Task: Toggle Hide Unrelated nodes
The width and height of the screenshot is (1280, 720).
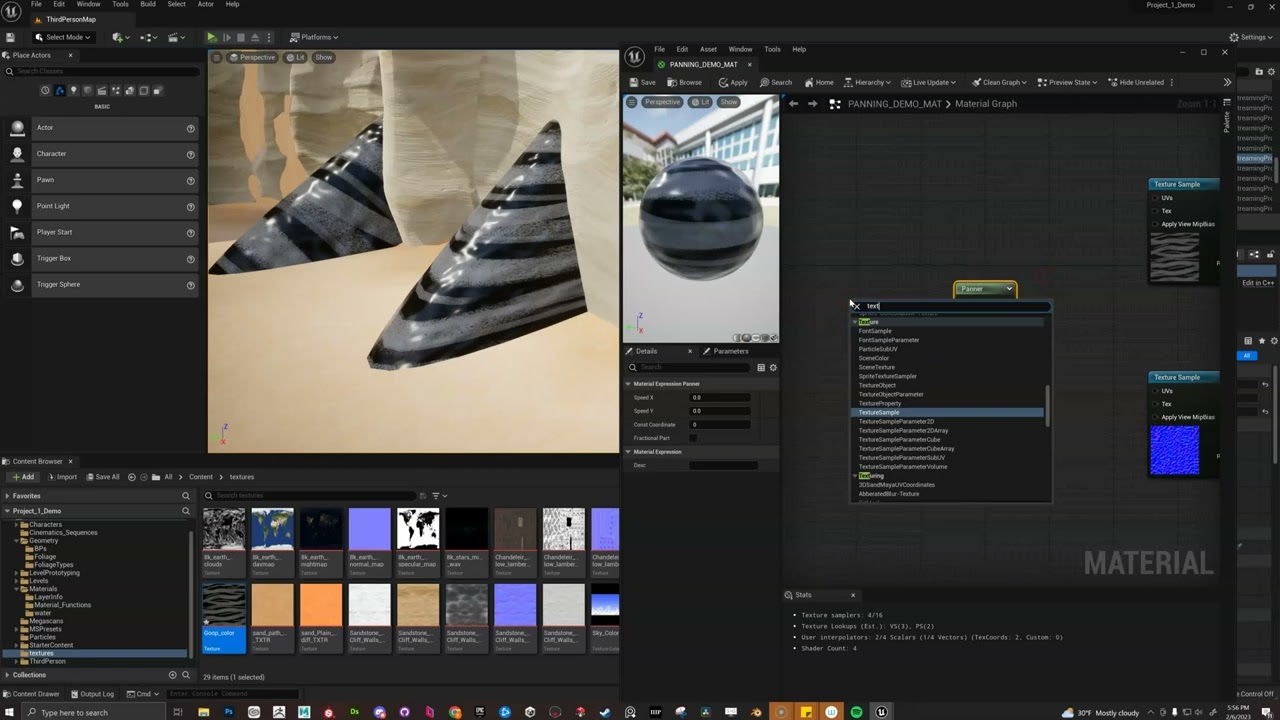Action: point(1135,82)
